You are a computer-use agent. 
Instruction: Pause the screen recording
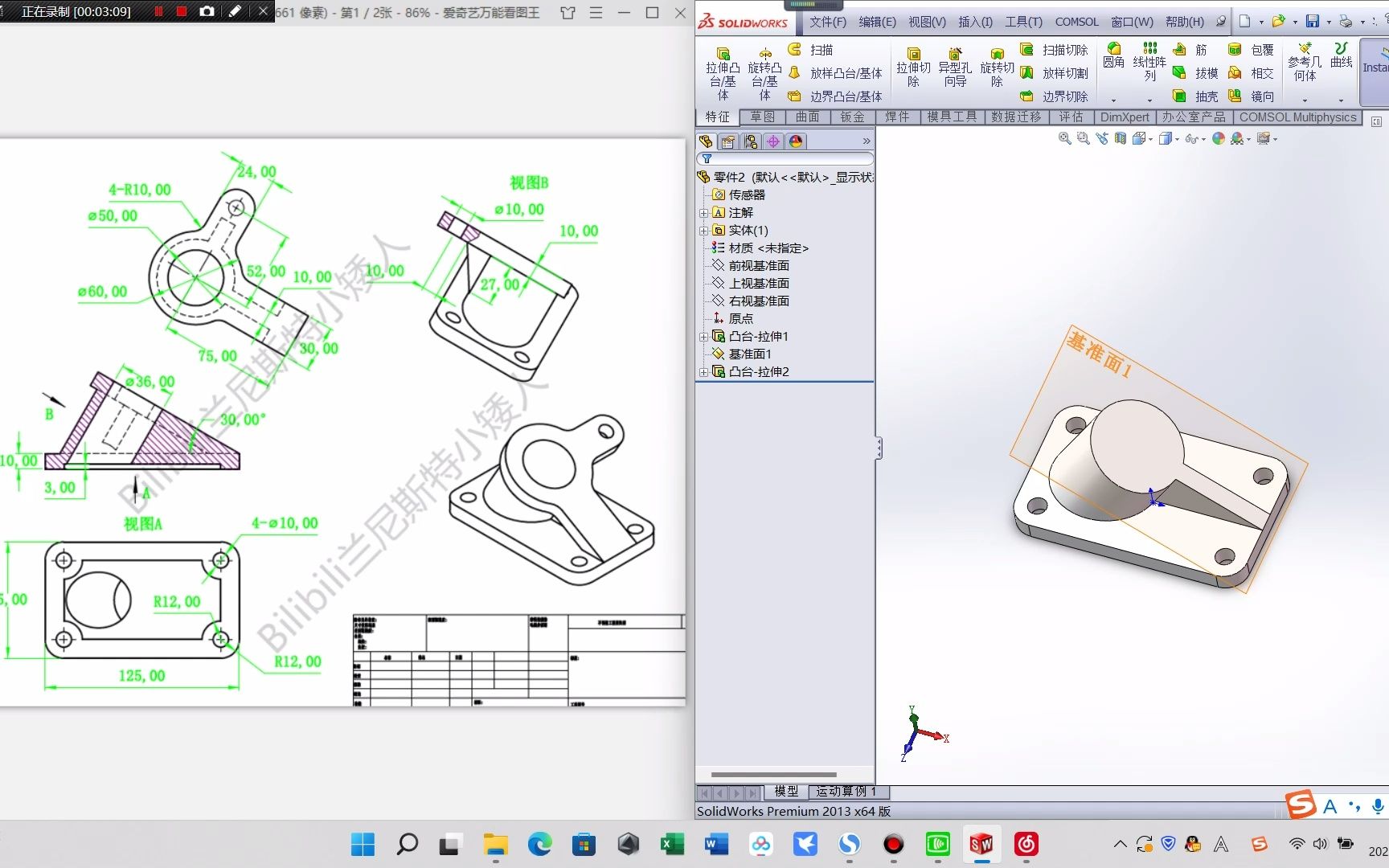[x=158, y=12]
